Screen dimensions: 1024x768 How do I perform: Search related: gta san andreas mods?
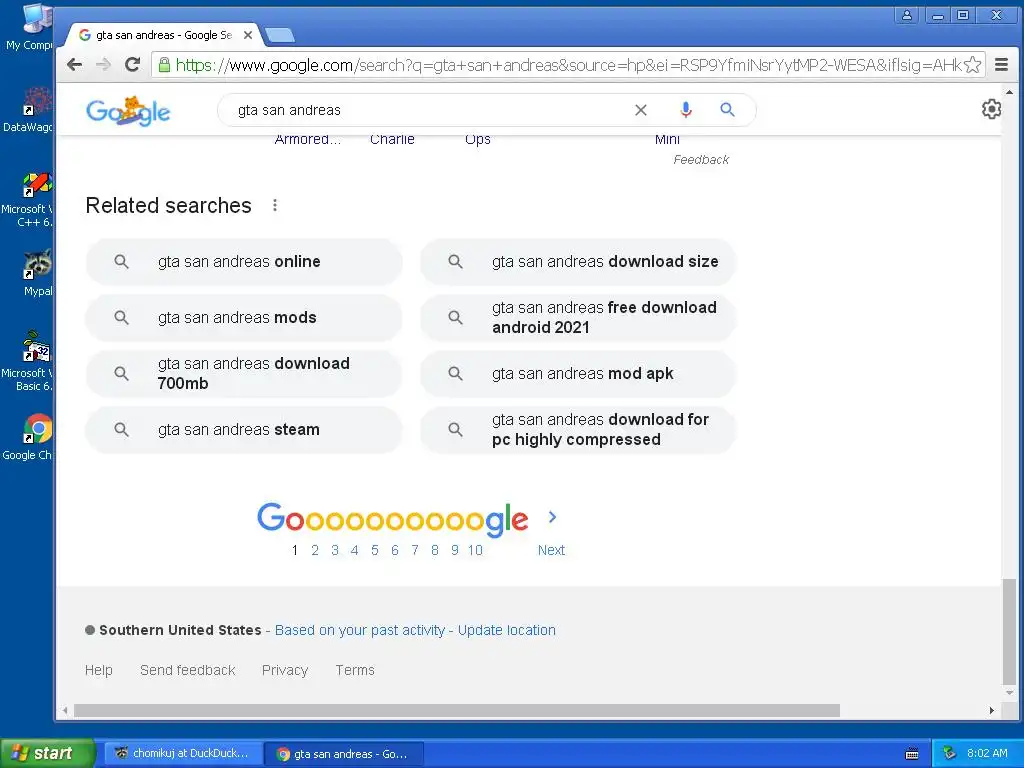pos(244,318)
